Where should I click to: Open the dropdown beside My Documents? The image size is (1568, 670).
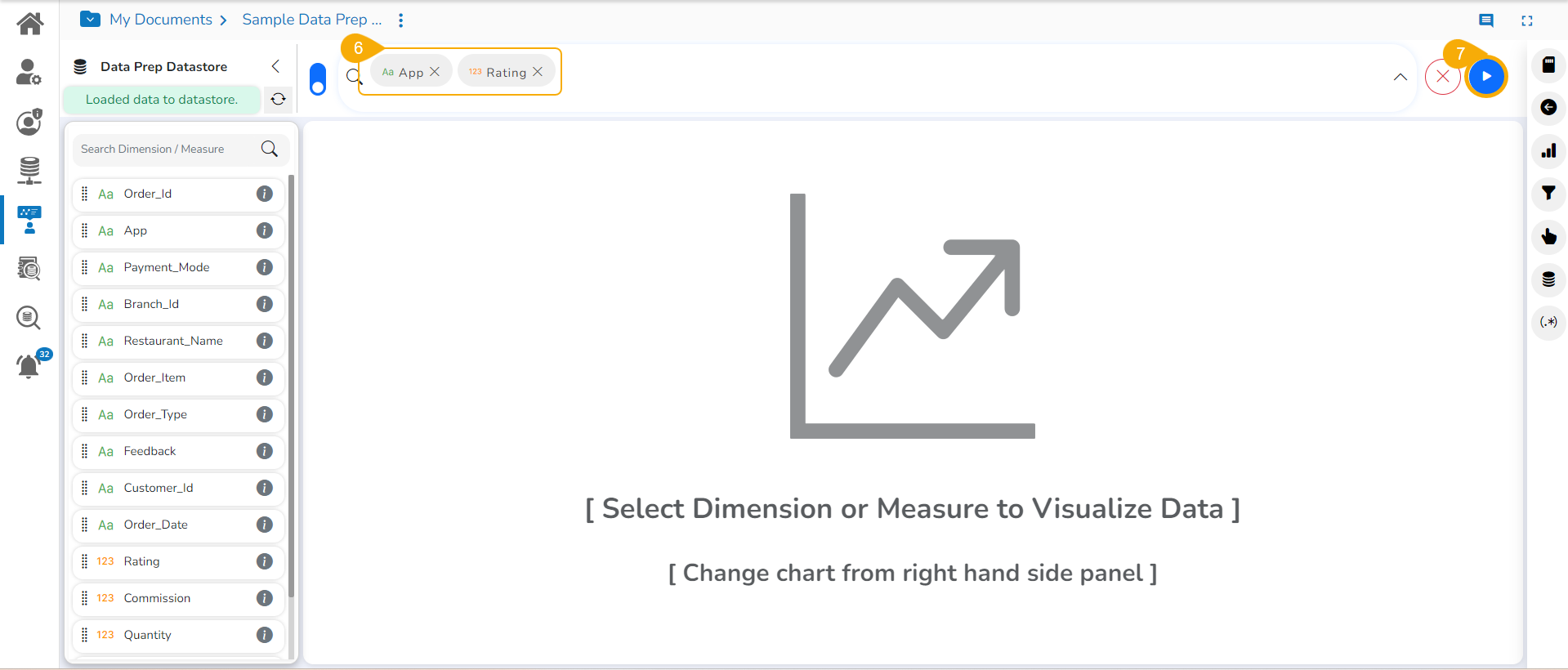click(90, 20)
